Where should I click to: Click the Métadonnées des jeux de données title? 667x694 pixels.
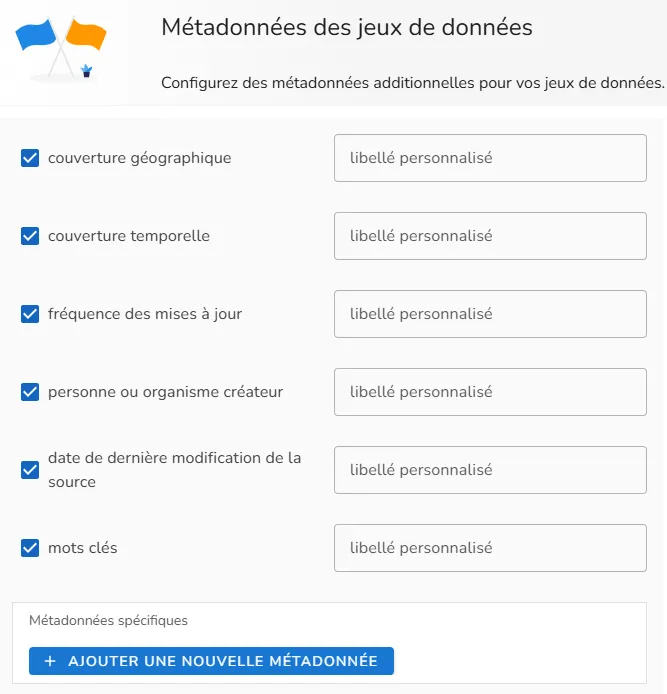[347, 27]
